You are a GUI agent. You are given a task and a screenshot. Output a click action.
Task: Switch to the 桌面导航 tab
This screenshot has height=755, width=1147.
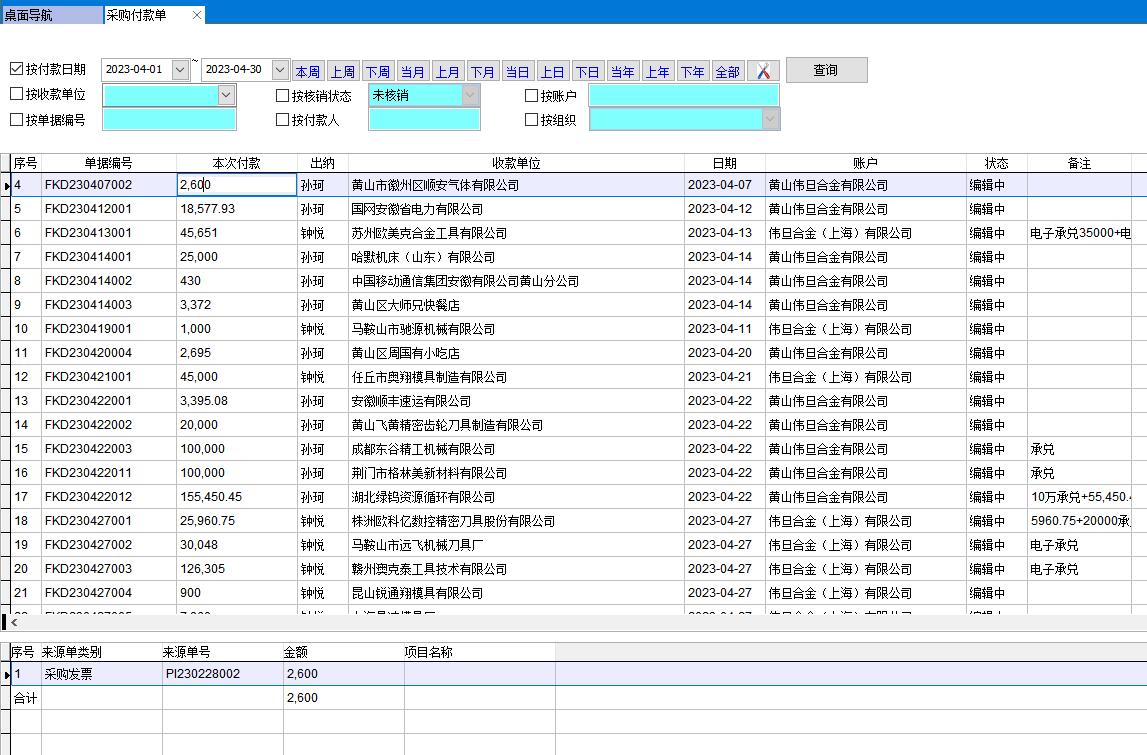pos(50,15)
